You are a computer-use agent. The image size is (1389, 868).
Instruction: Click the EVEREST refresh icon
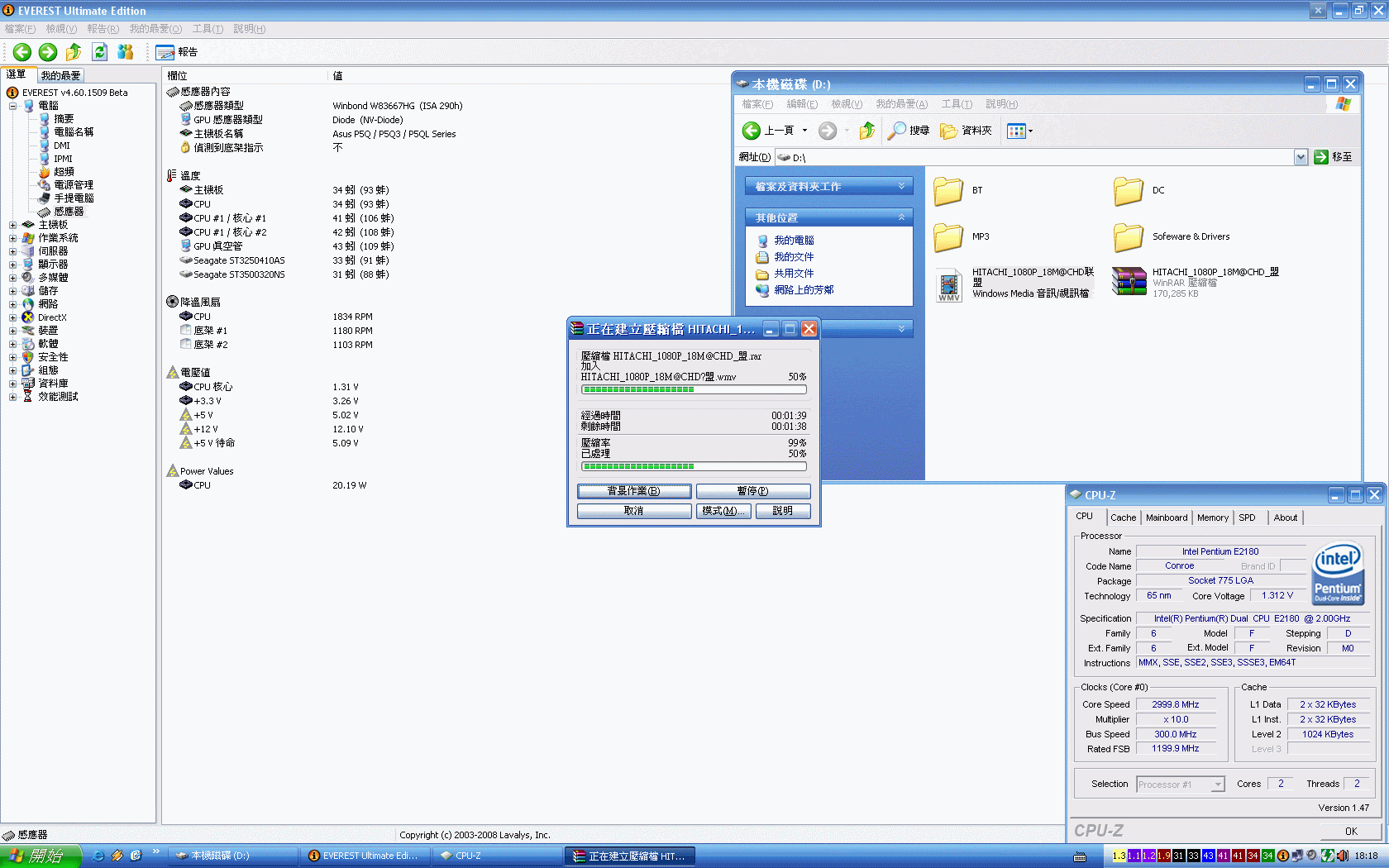99,52
